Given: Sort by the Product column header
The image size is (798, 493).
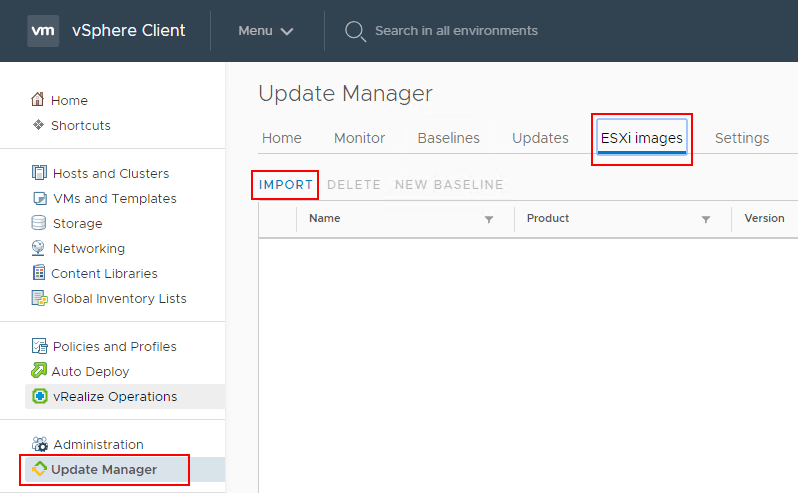Looking at the screenshot, I should coord(548,218).
